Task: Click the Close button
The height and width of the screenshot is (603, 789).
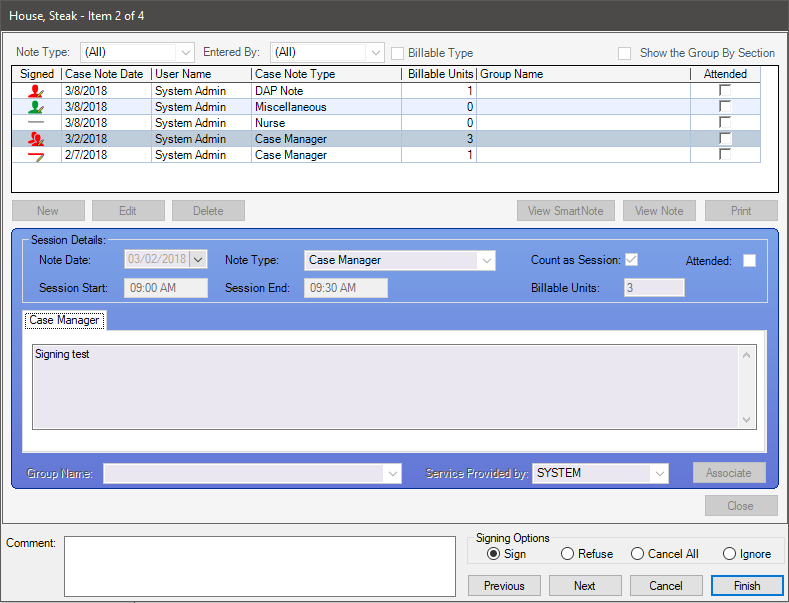Action: pos(741,506)
